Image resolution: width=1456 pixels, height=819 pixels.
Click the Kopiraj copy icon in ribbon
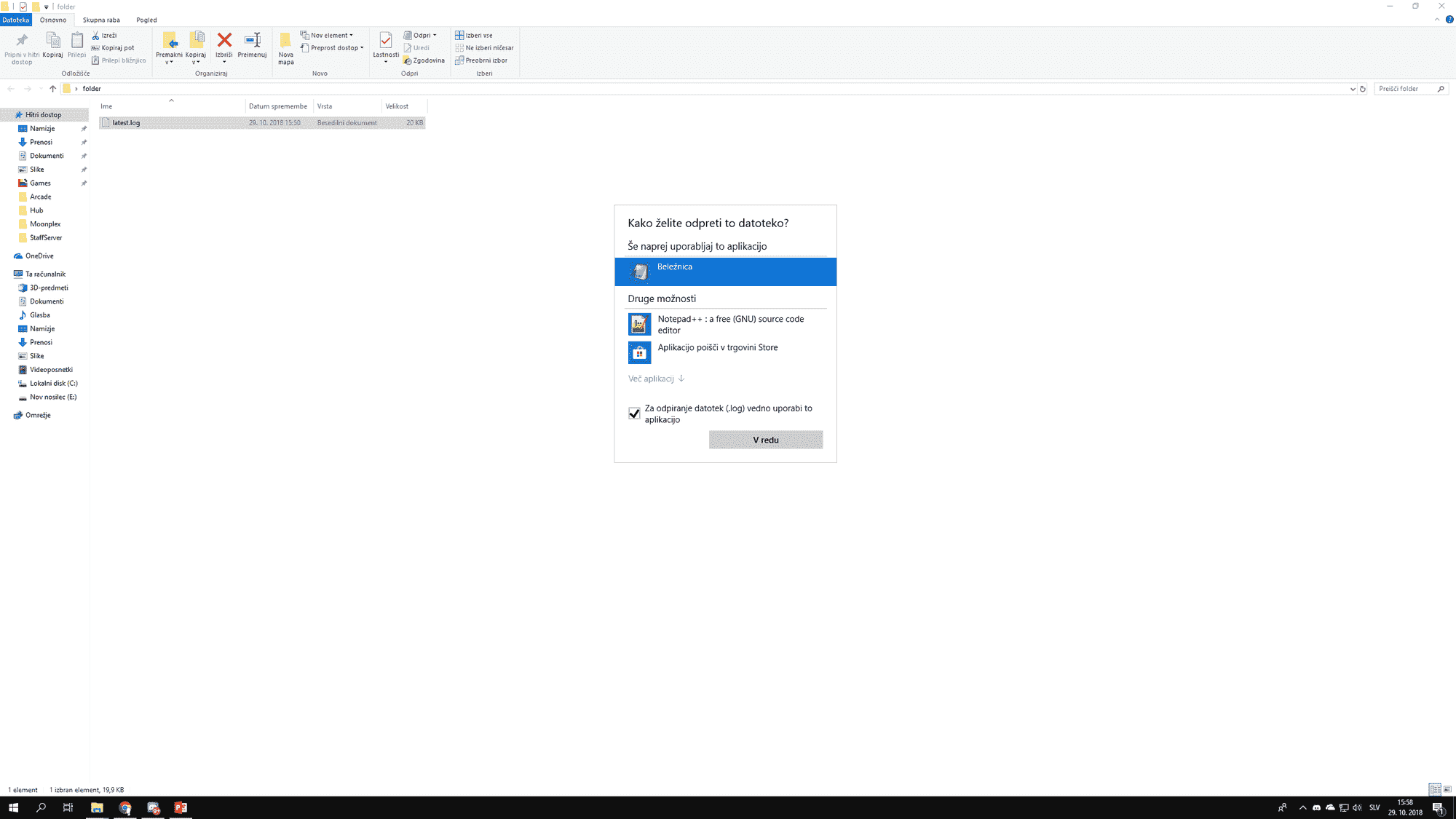52,40
